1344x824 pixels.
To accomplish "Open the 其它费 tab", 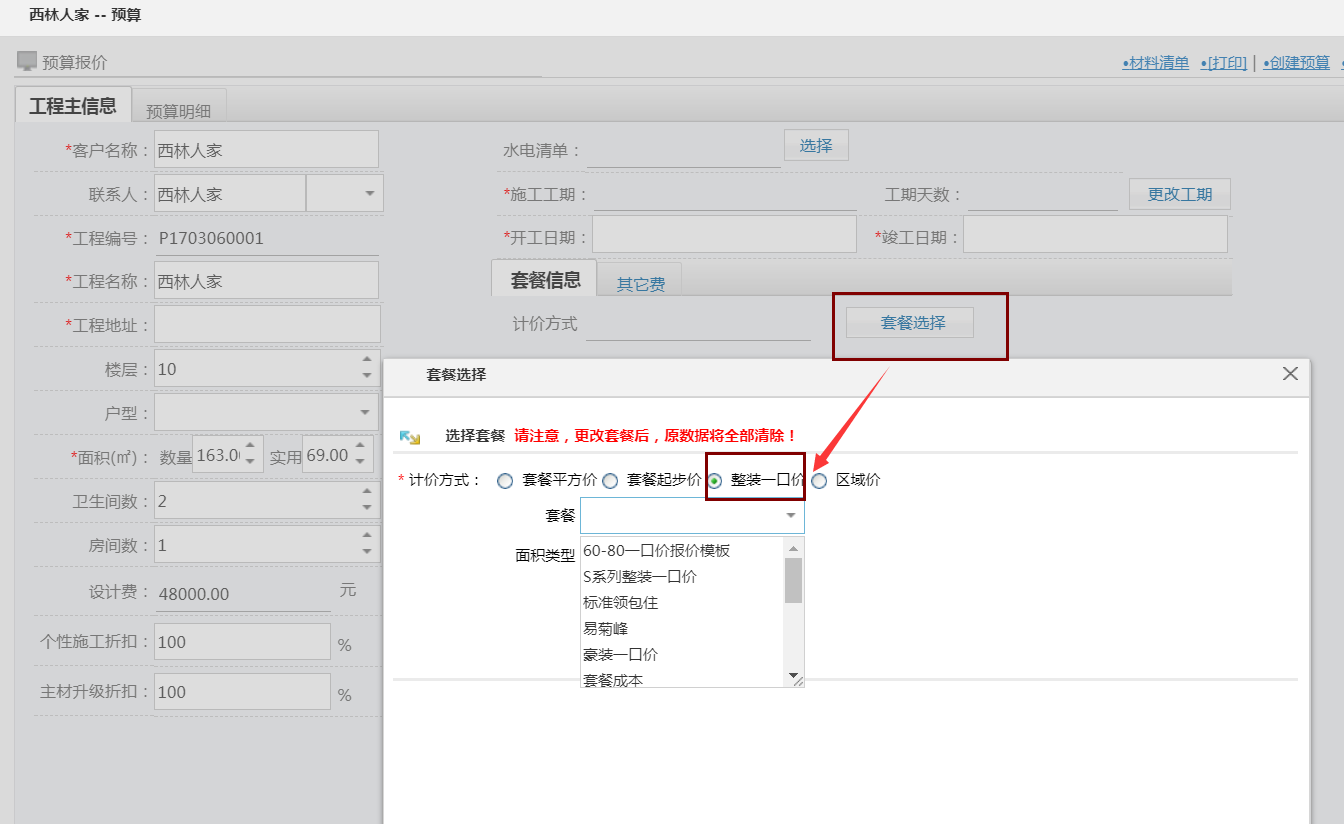I will 640,284.
